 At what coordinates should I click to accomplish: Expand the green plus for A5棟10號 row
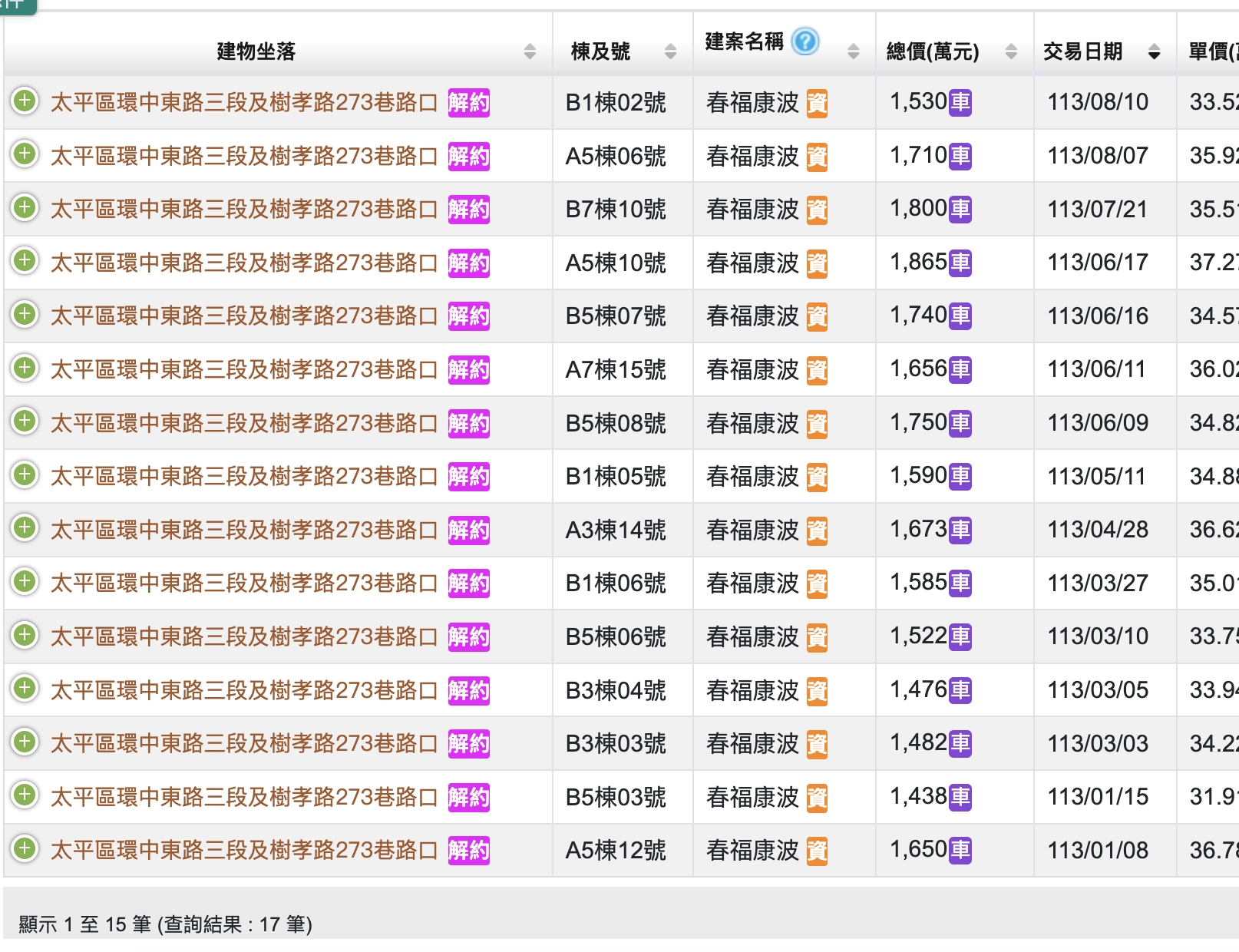[x=25, y=261]
